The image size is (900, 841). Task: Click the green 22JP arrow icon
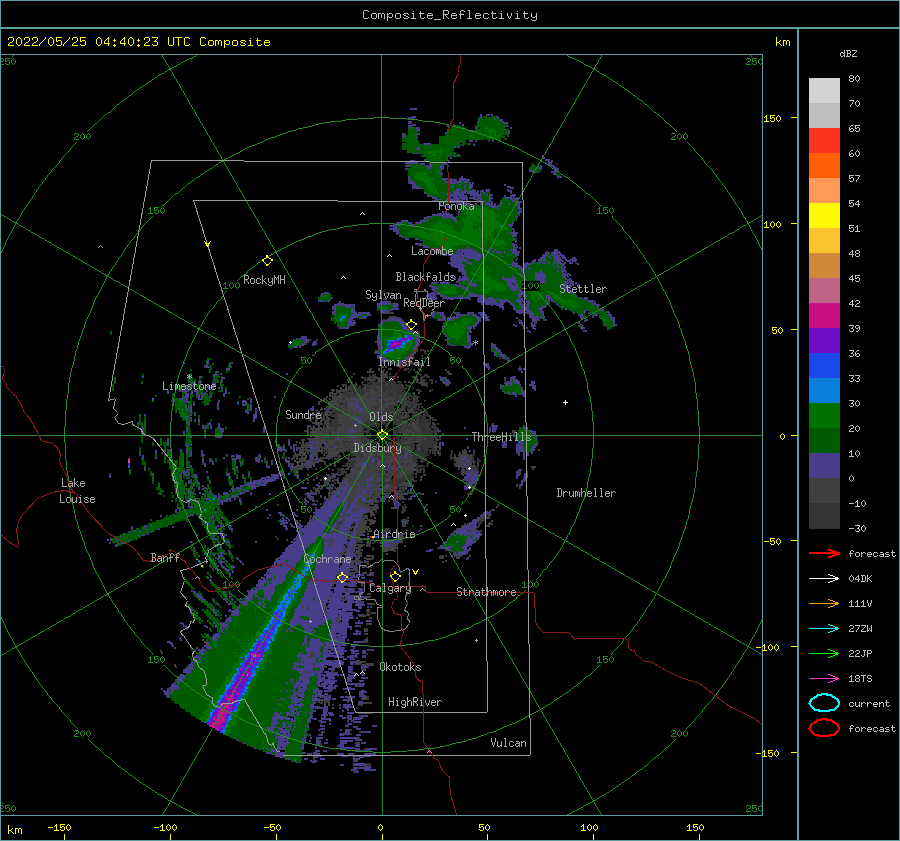(x=824, y=653)
